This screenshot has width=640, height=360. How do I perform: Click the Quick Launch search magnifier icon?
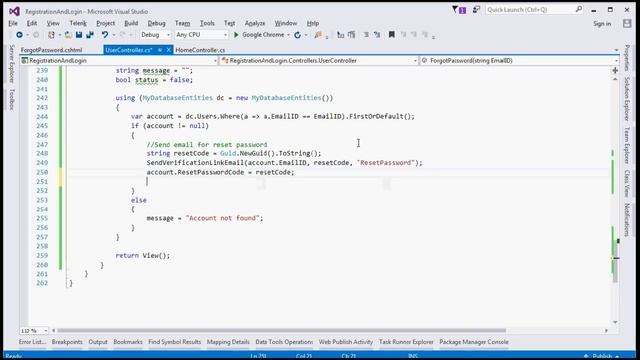(578, 9)
